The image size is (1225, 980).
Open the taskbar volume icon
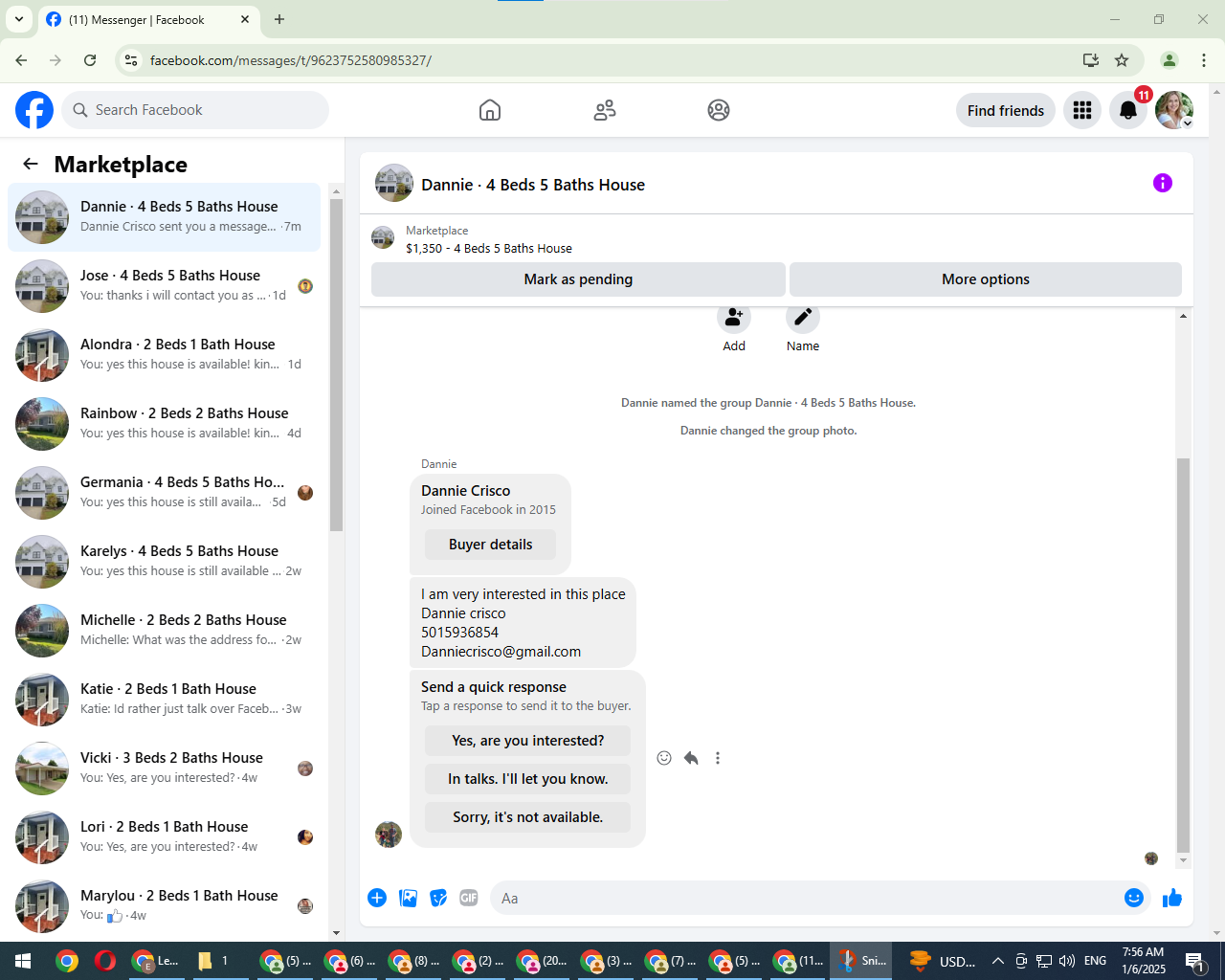pyautogui.click(x=1067, y=961)
